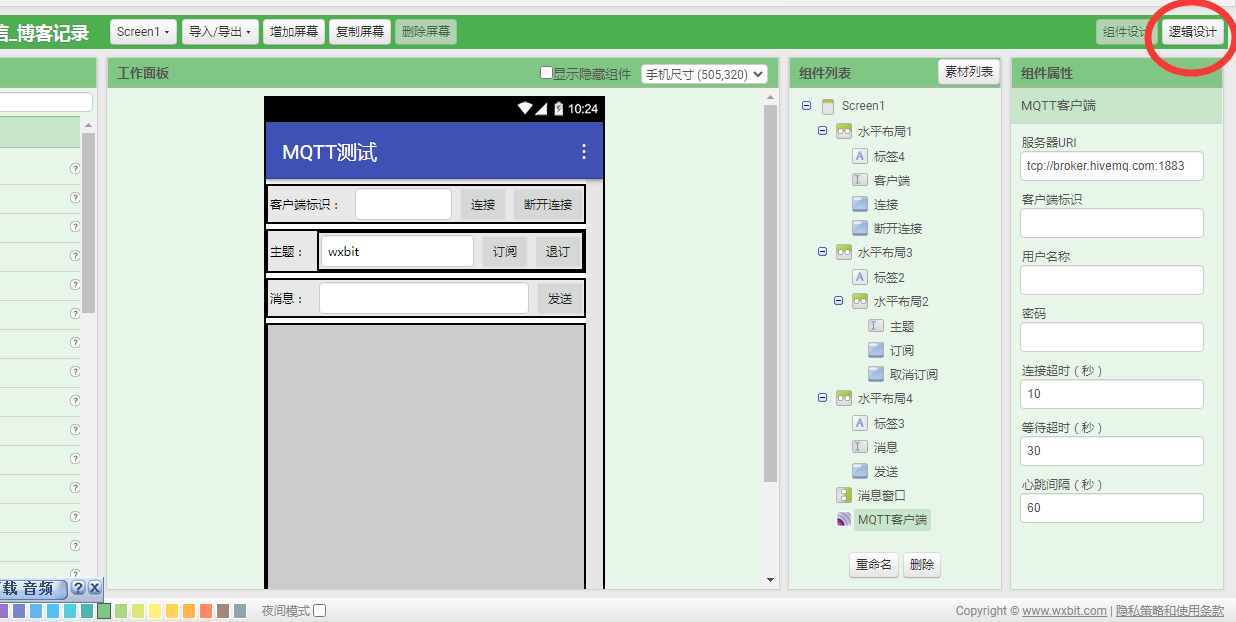This screenshot has width=1236, height=622.
Task: Click the 增加屏幕 button
Action: [x=294, y=32]
